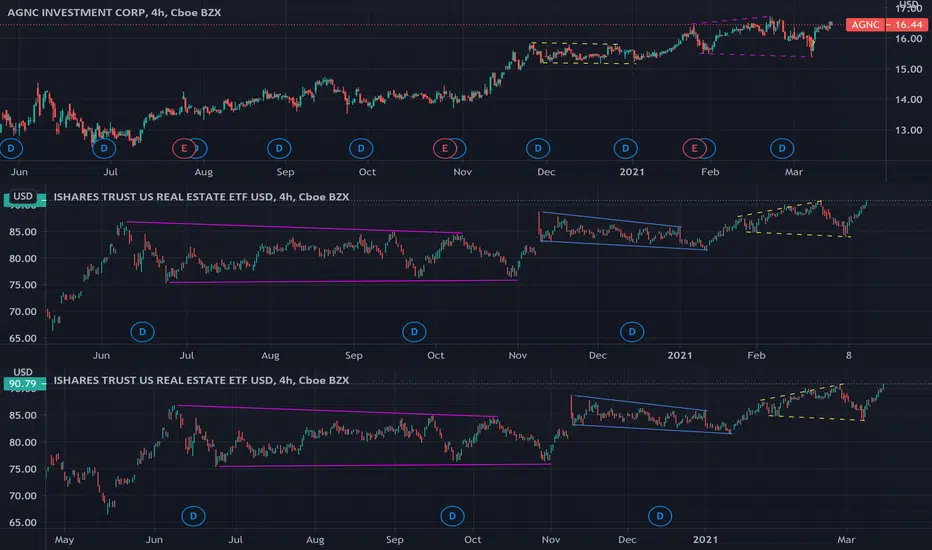The height and width of the screenshot is (550, 932).
Task: Click the 16.00 price level on AGNC scale
Action: click(x=908, y=39)
